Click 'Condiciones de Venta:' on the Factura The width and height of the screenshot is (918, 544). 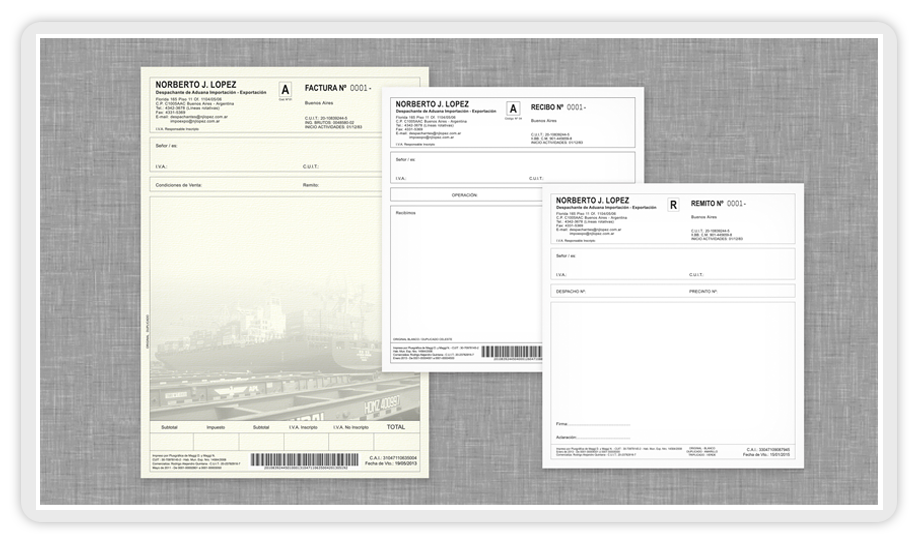[179, 185]
